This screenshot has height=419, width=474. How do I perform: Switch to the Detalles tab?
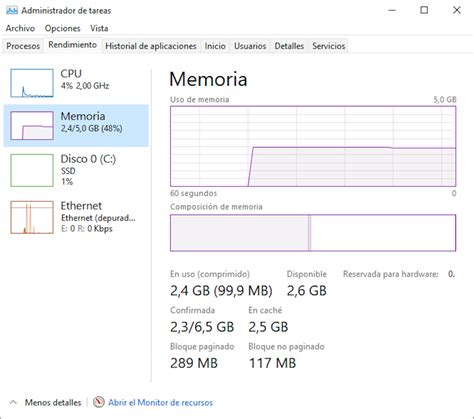coord(289,46)
